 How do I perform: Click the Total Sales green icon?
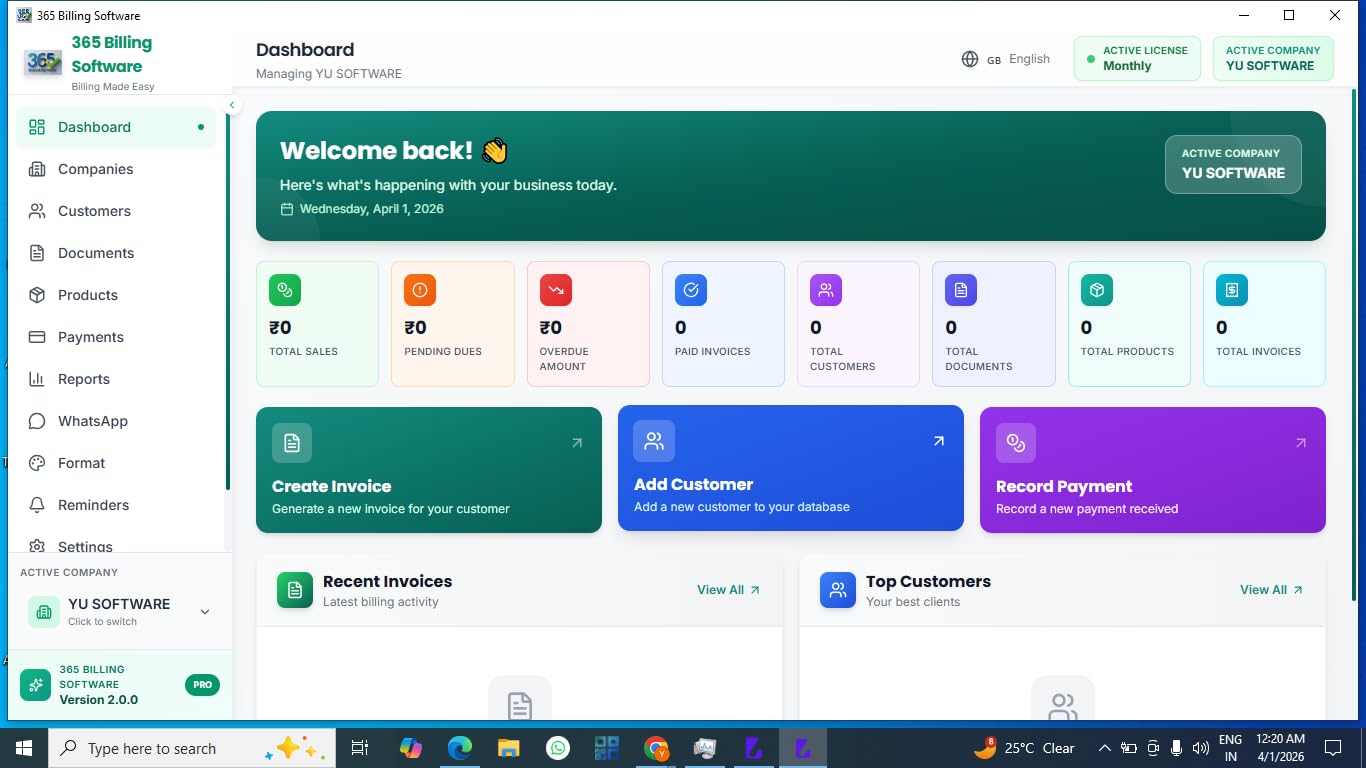coord(285,290)
